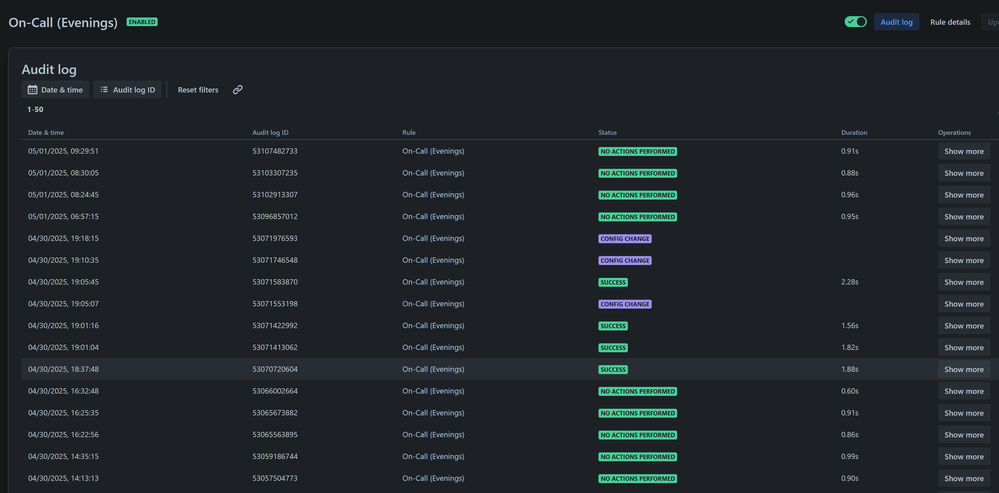Click the ENABLED badge next to title
Image resolution: width=999 pixels, height=493 pixels.
(142, 22)
